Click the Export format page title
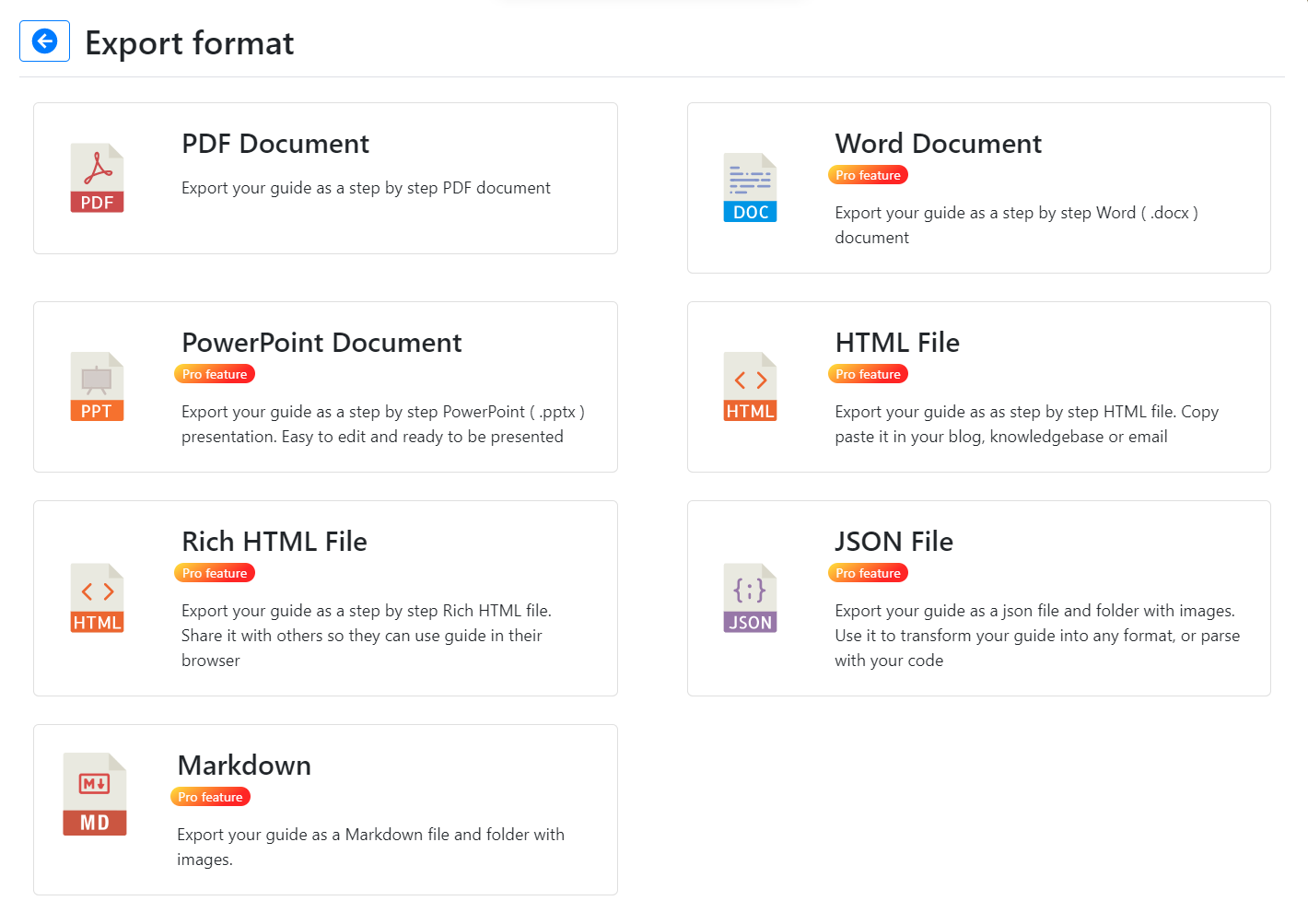 tap(189, 43)
